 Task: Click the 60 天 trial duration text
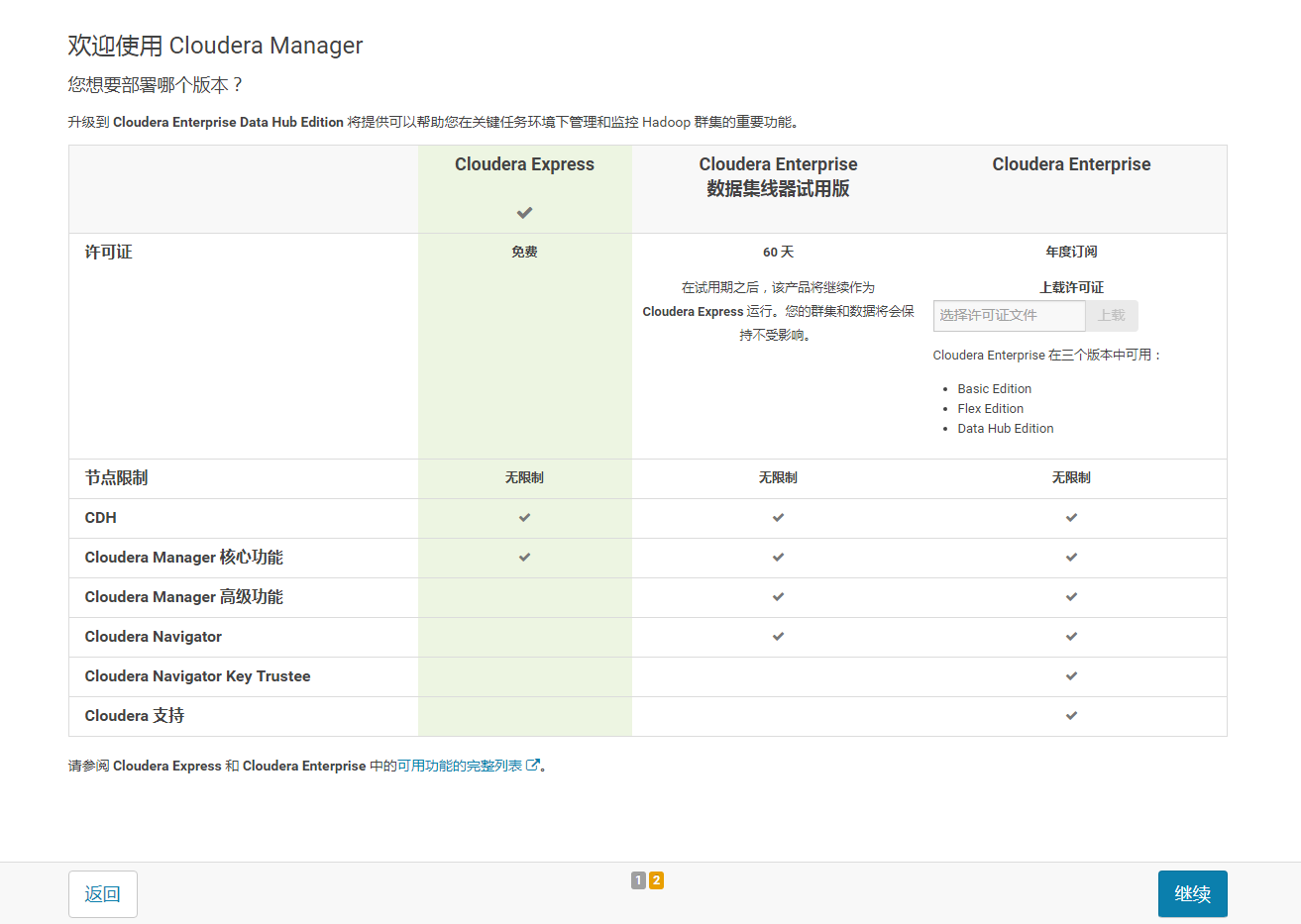[778, 253]
